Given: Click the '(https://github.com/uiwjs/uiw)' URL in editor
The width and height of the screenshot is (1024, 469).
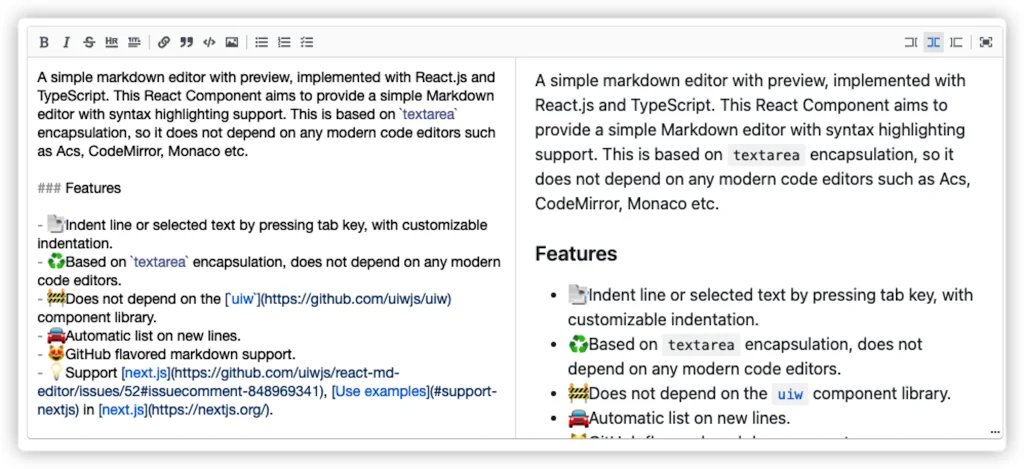Looking at the screenshot, I should pyautogui.click(x=356, y=299).
